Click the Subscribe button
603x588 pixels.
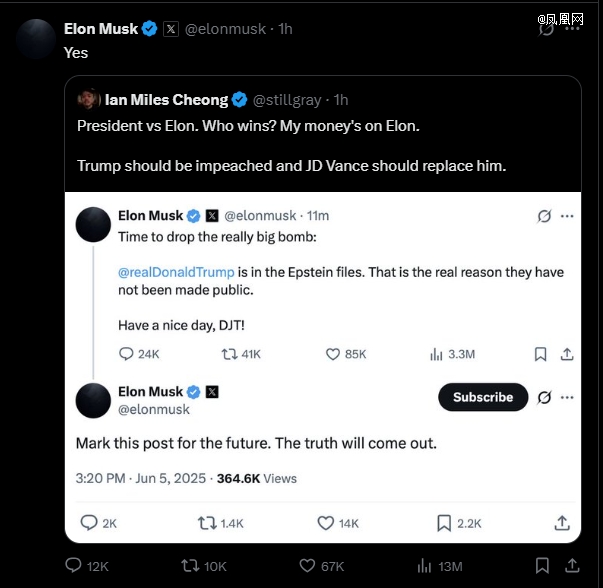482,397
